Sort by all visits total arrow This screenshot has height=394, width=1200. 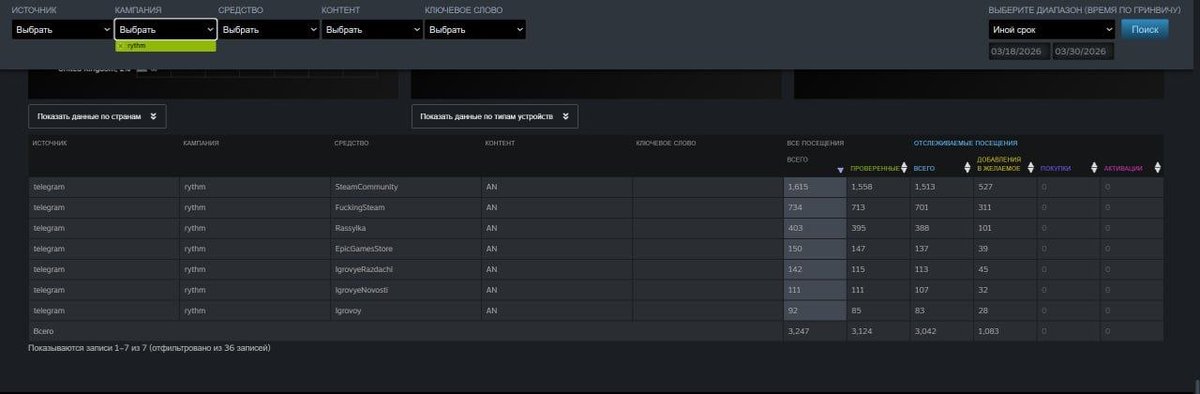click(x=840, y=169)
